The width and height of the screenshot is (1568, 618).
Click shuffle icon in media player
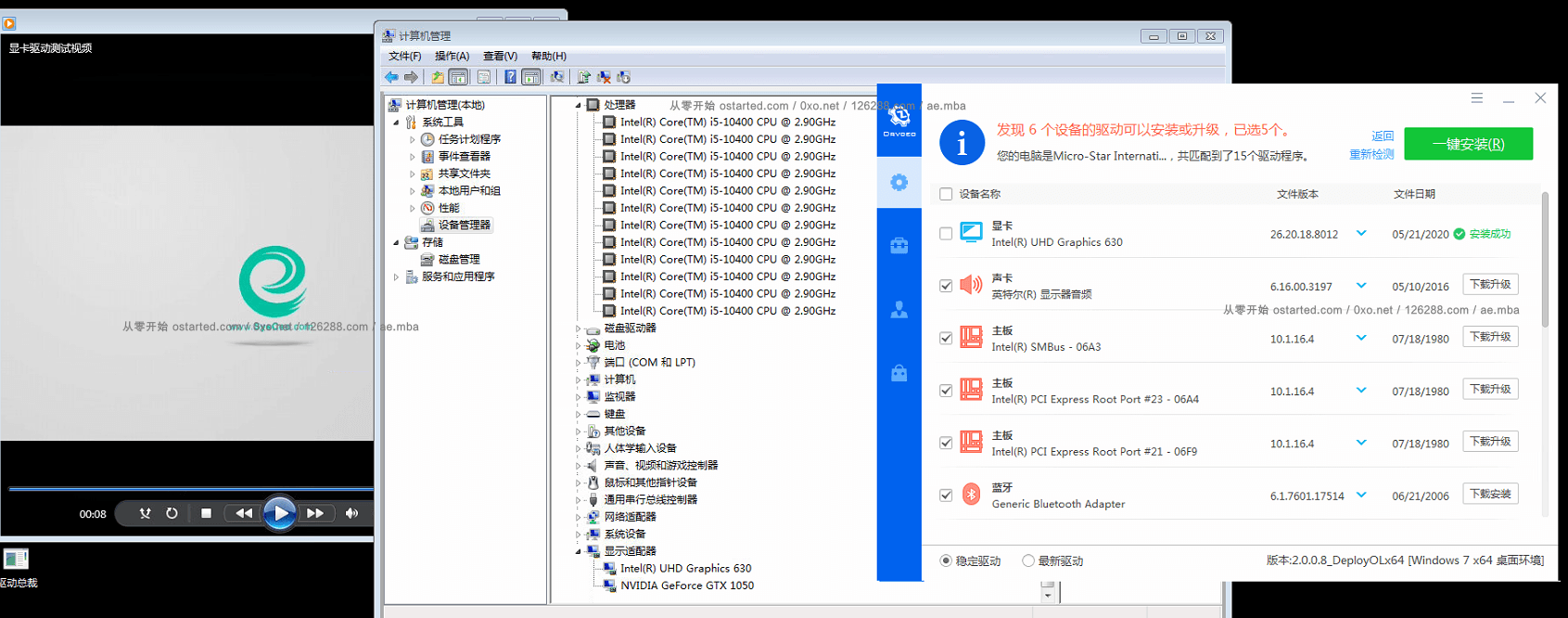[145, 513]
